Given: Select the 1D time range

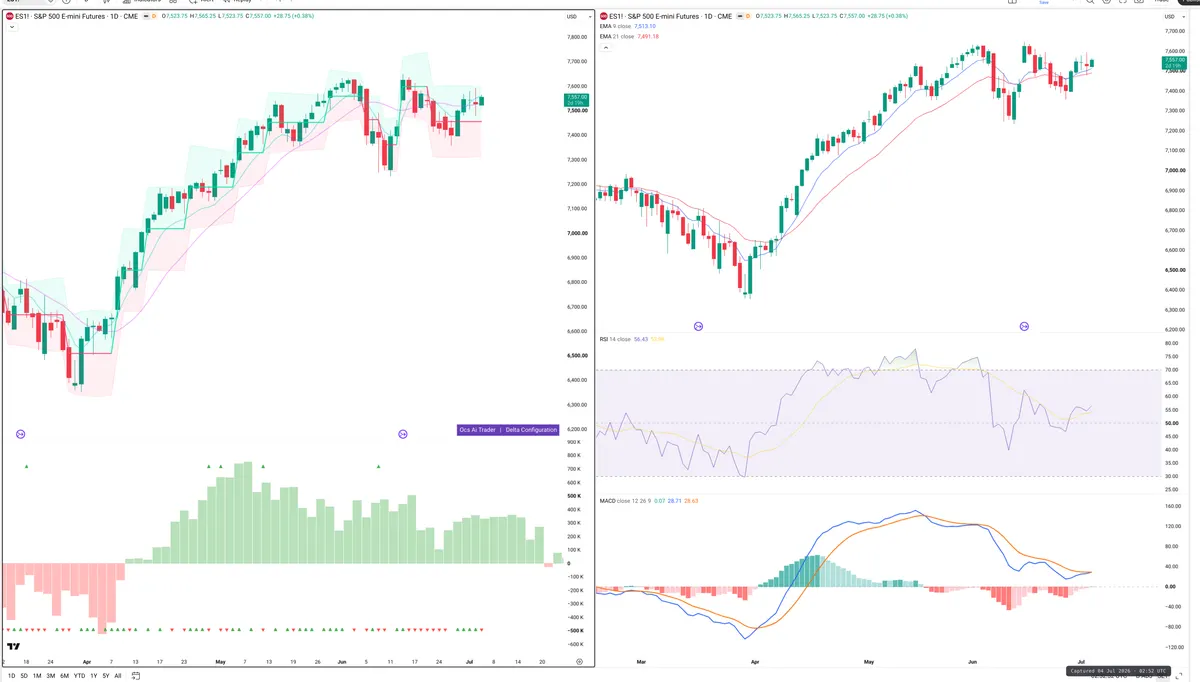Looking at the screenshot, I should click(x=12, y=676).
